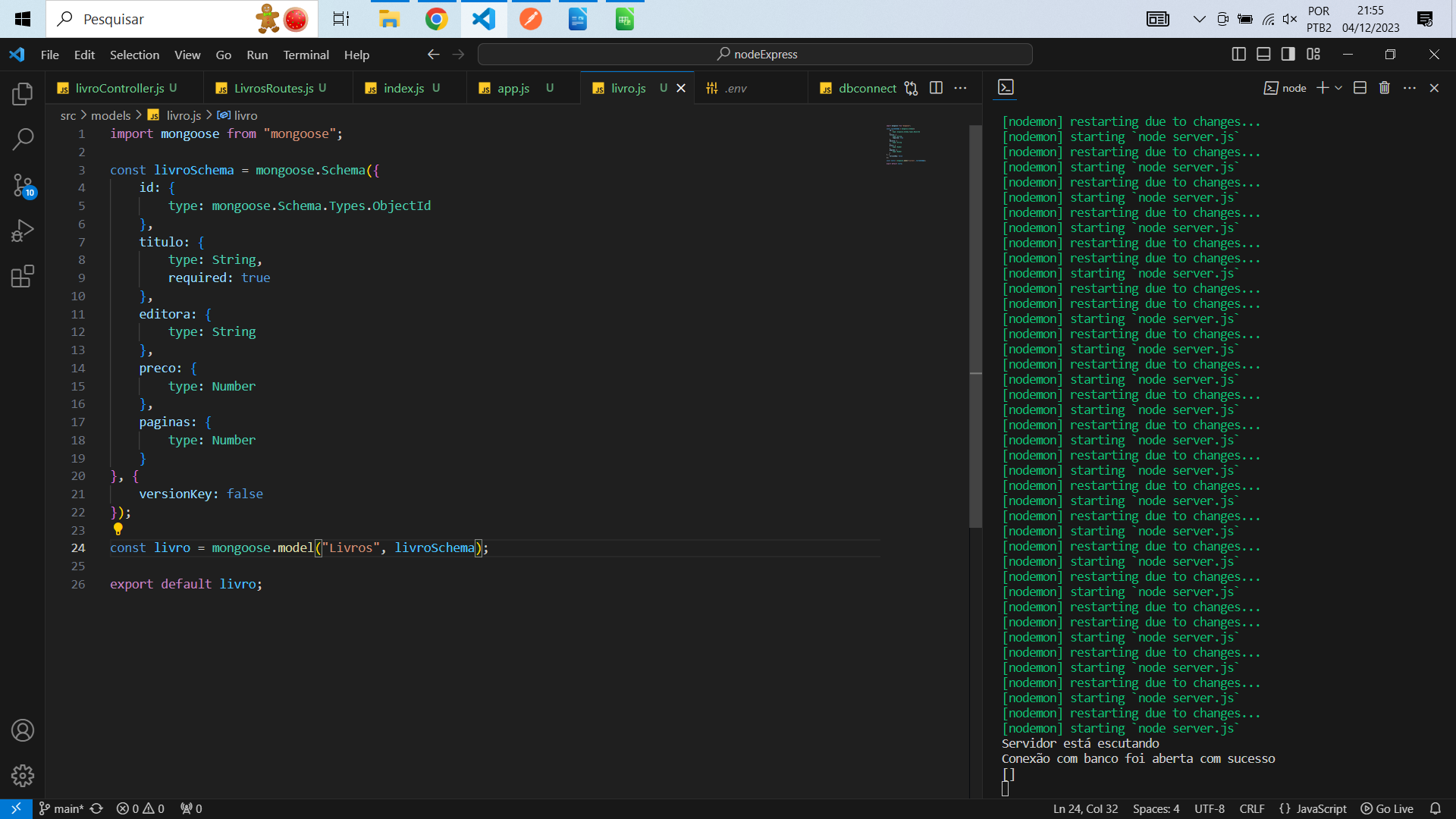
Task: Go forward with the navigation arrow
Action: [458, 55]
